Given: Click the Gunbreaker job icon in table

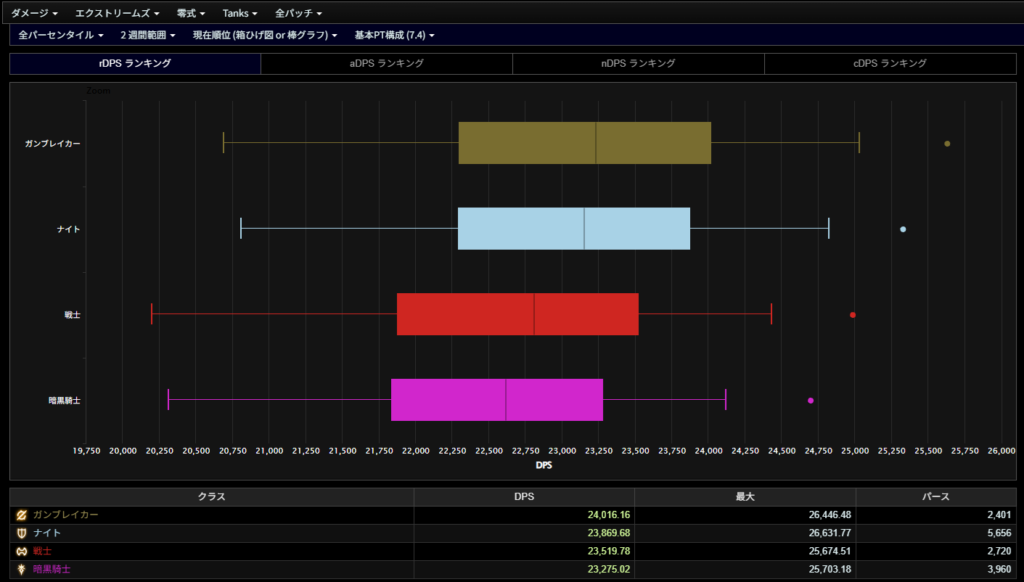Looking at the screenshot, I should (21, 515).
